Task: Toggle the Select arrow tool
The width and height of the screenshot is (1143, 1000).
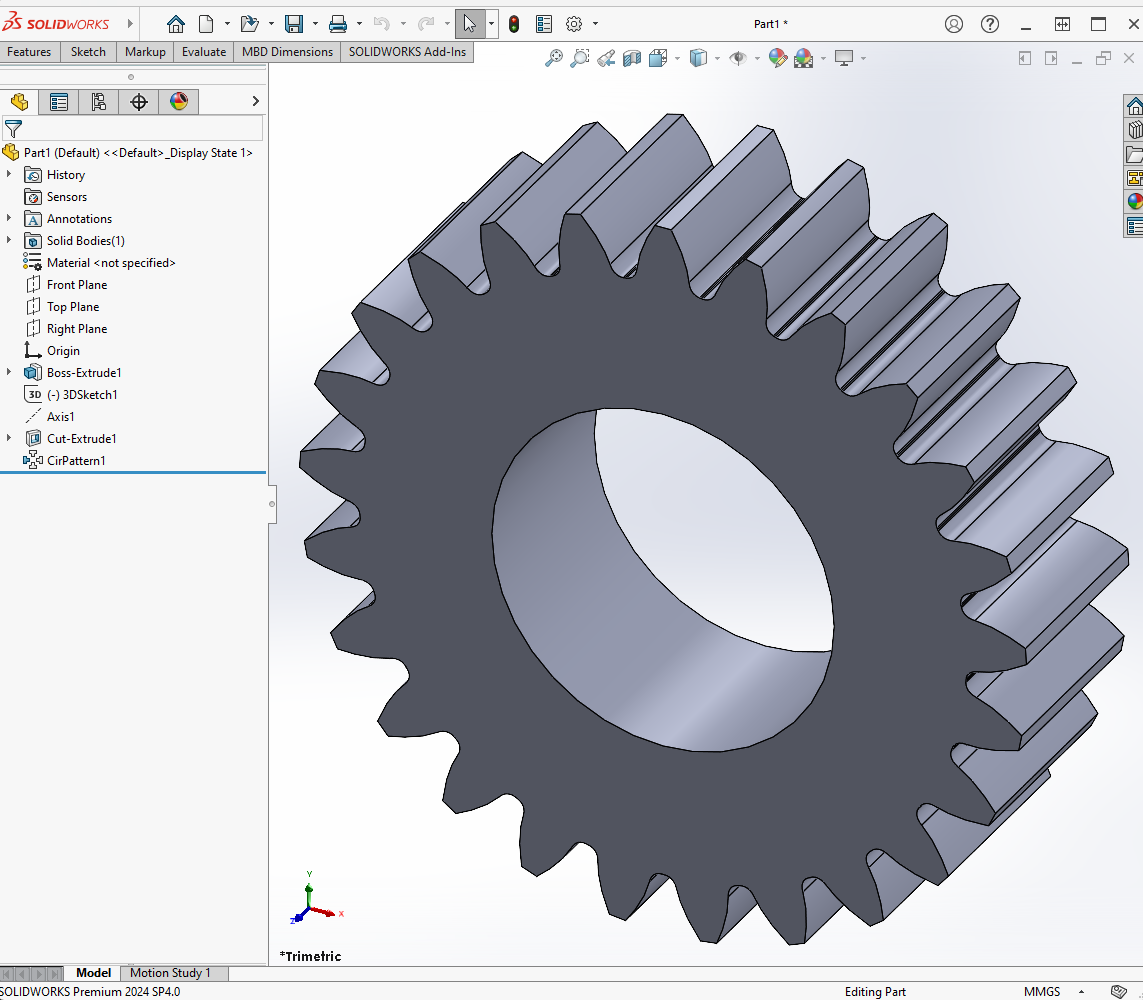Action: [x=469, y=24]
